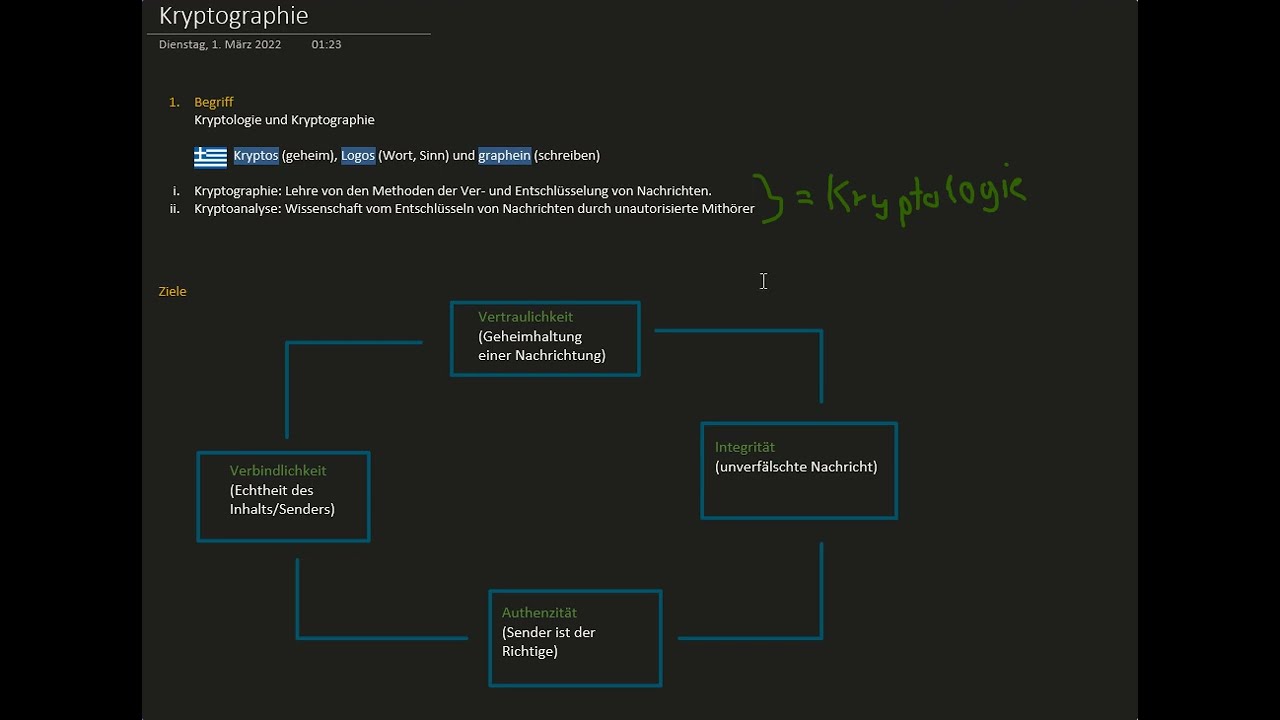Click the text Sender ist der Richtige

pos(548,642)
